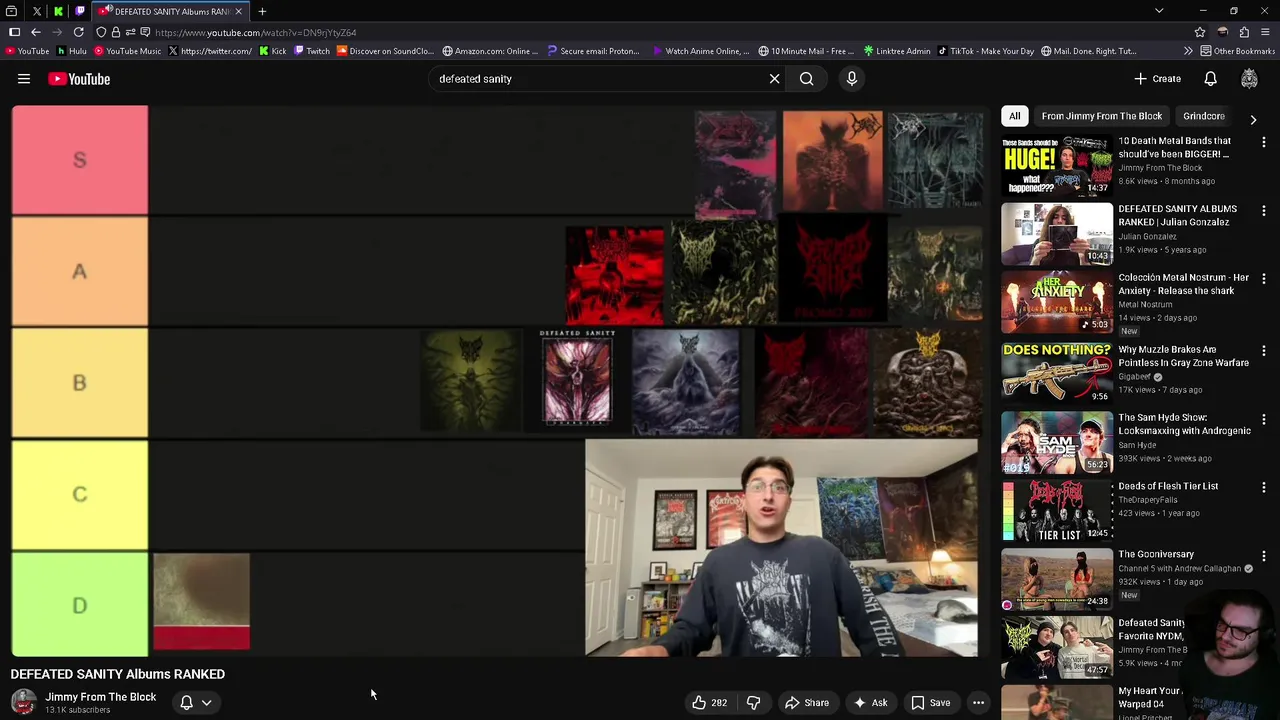
Task: Share the DEFEATED SANITY video
Action: [x=806, y=703]
